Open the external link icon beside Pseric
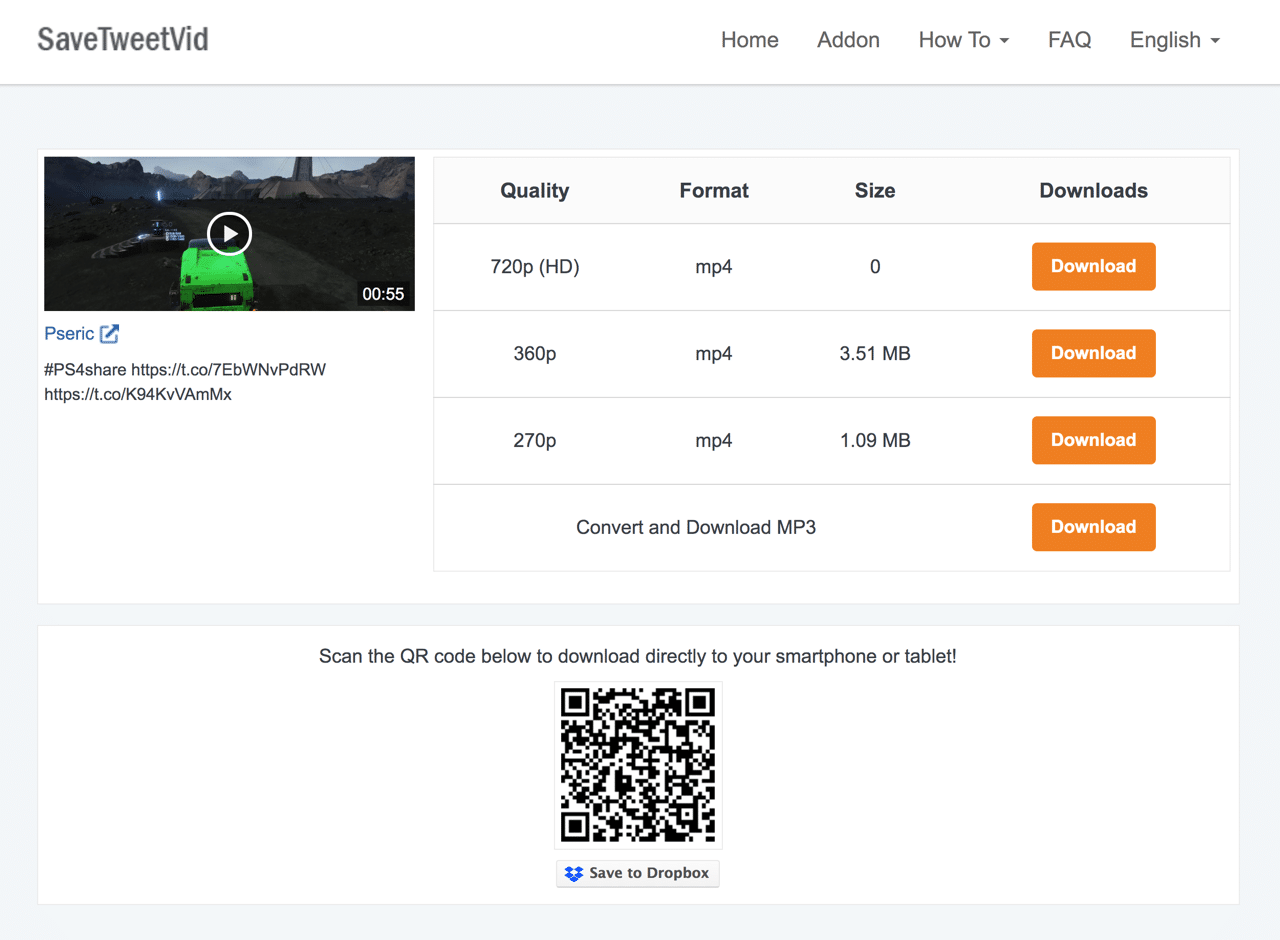 pos(110,334)
